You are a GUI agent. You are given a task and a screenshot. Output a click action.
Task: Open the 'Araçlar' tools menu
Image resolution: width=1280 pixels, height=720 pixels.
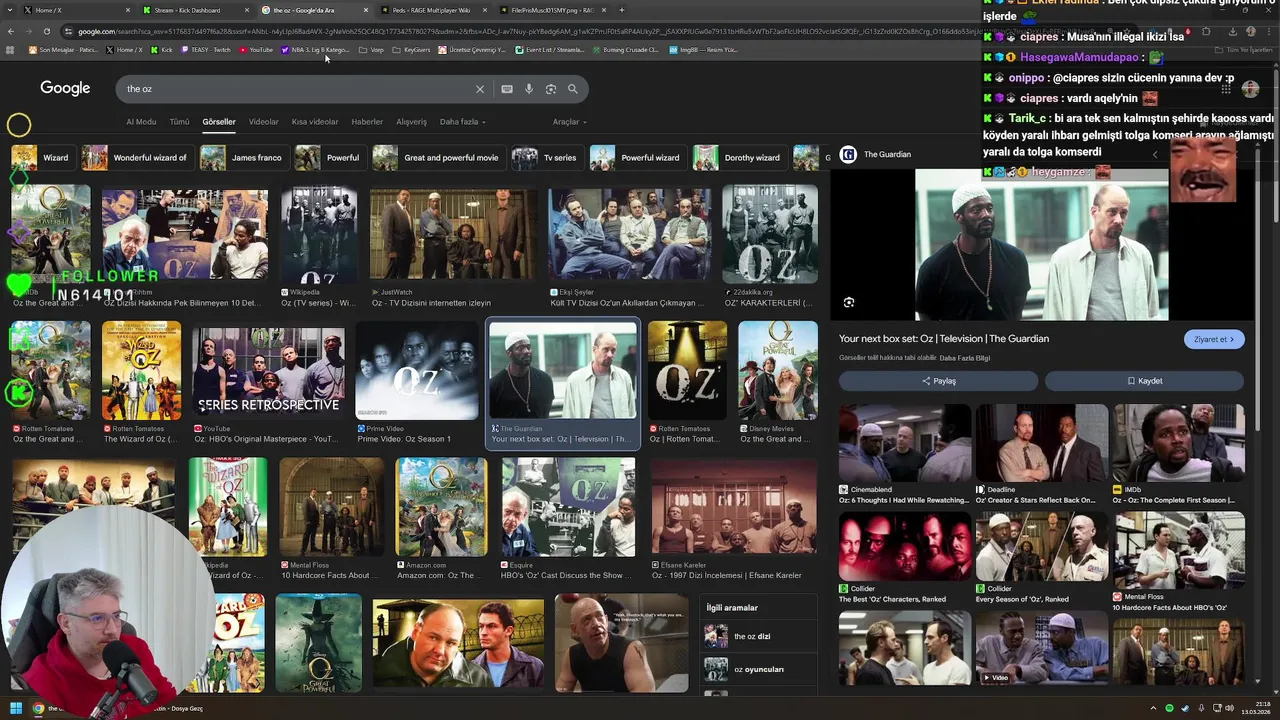coord(569,122)
